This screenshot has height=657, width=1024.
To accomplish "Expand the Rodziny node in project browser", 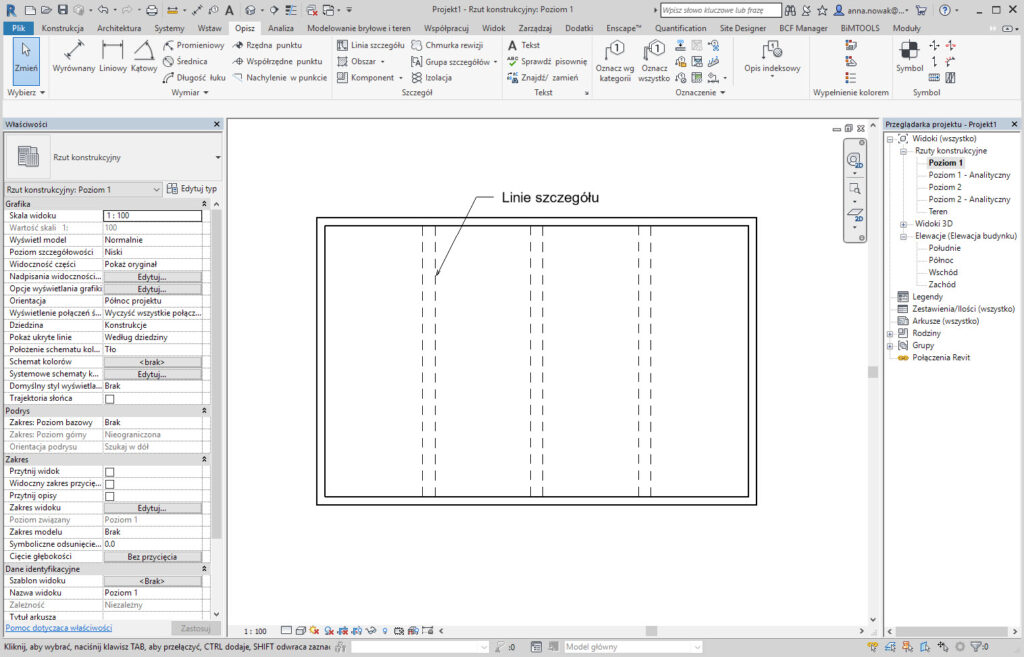I will coord(890,333).
